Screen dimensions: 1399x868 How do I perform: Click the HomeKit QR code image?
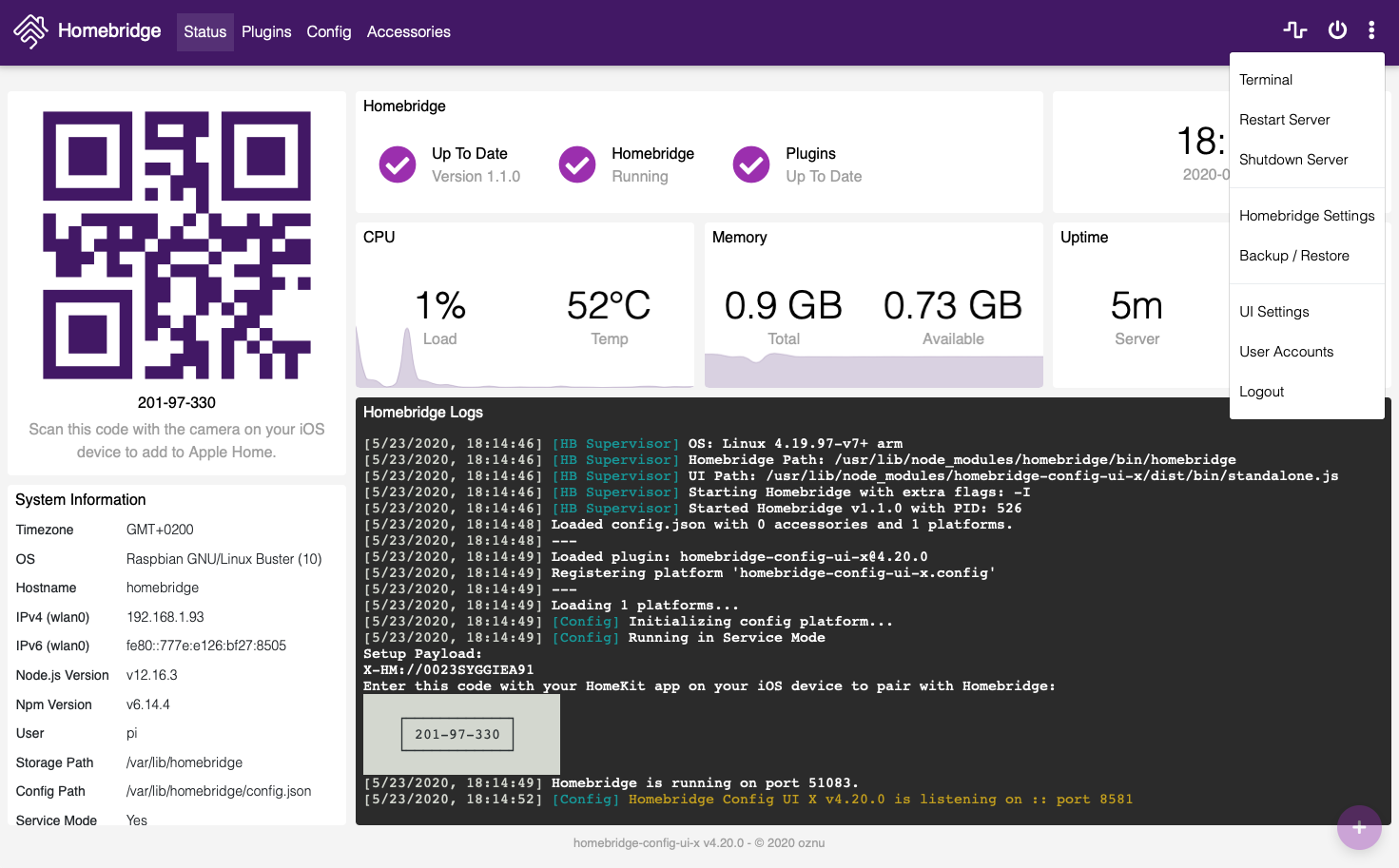coord(177,245)
